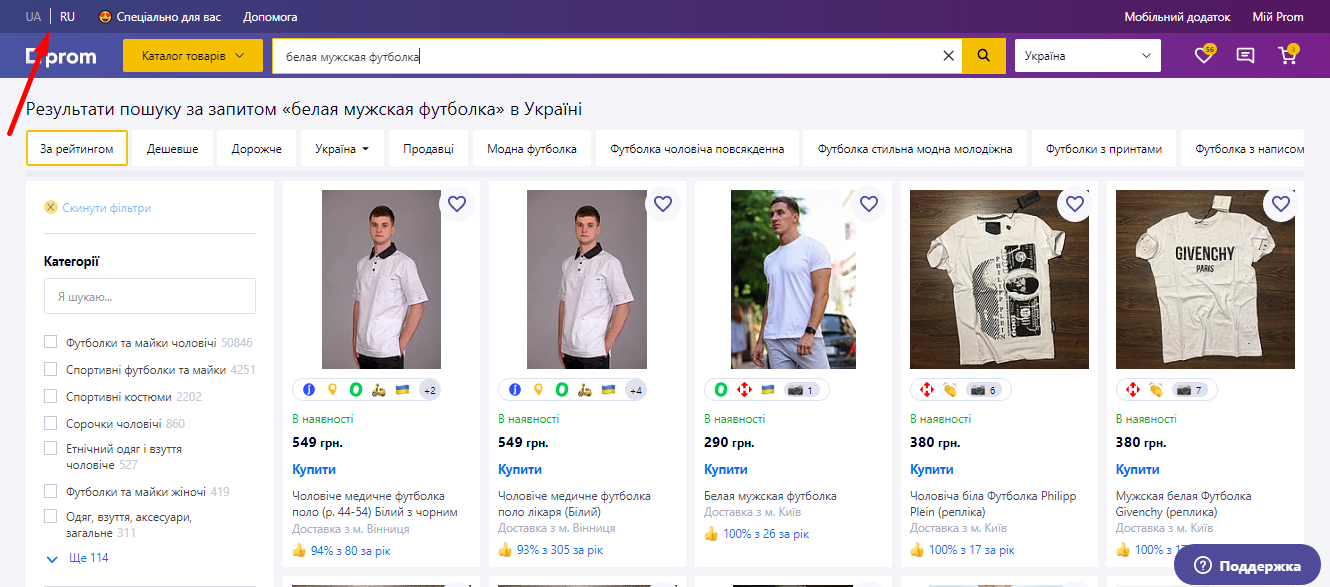Sort results by 'Дешевше'
This screenshot has width=1330, height=587.
tap(173, 149)
